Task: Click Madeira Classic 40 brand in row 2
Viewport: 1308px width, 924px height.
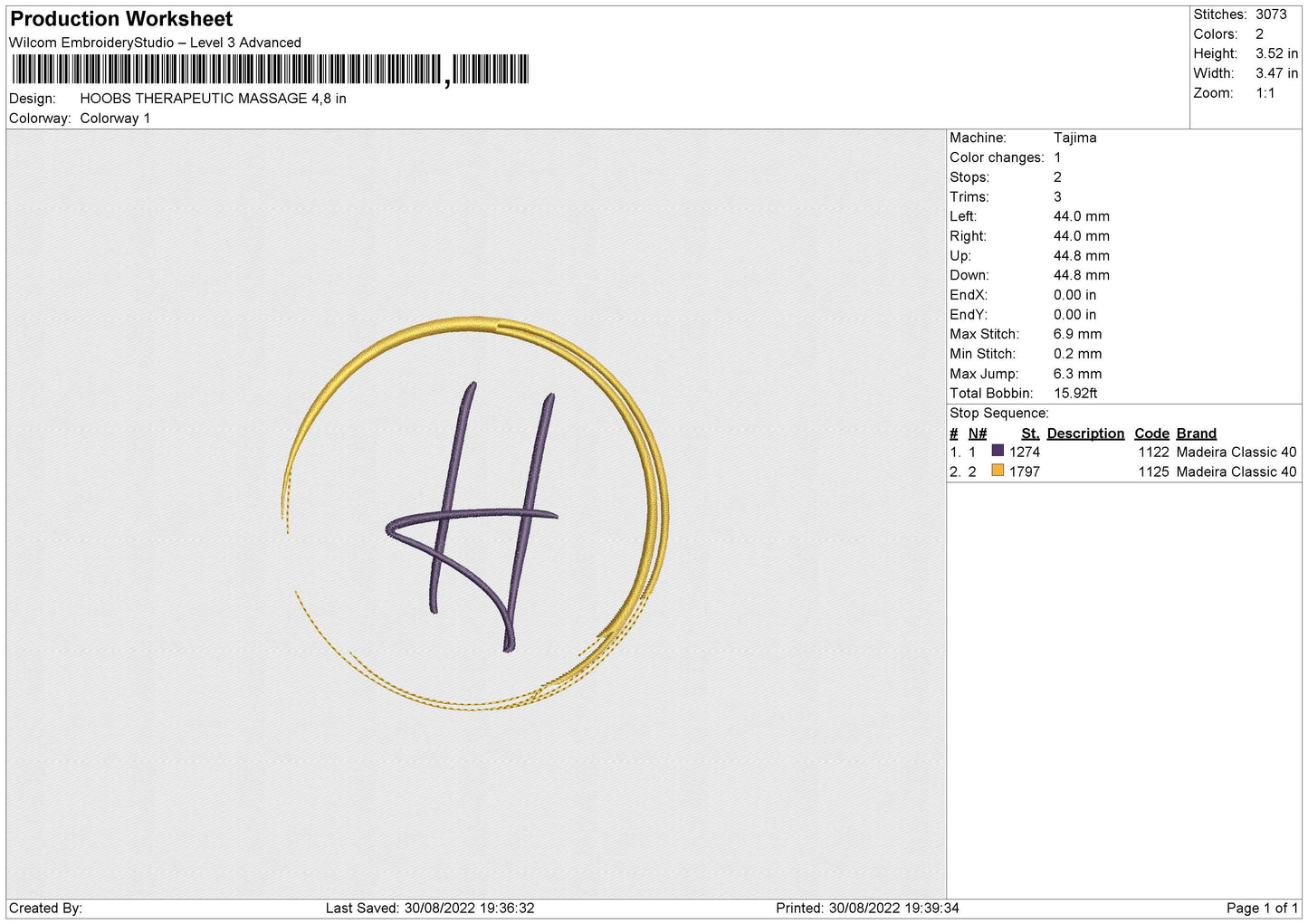Action: (1236, 472)
